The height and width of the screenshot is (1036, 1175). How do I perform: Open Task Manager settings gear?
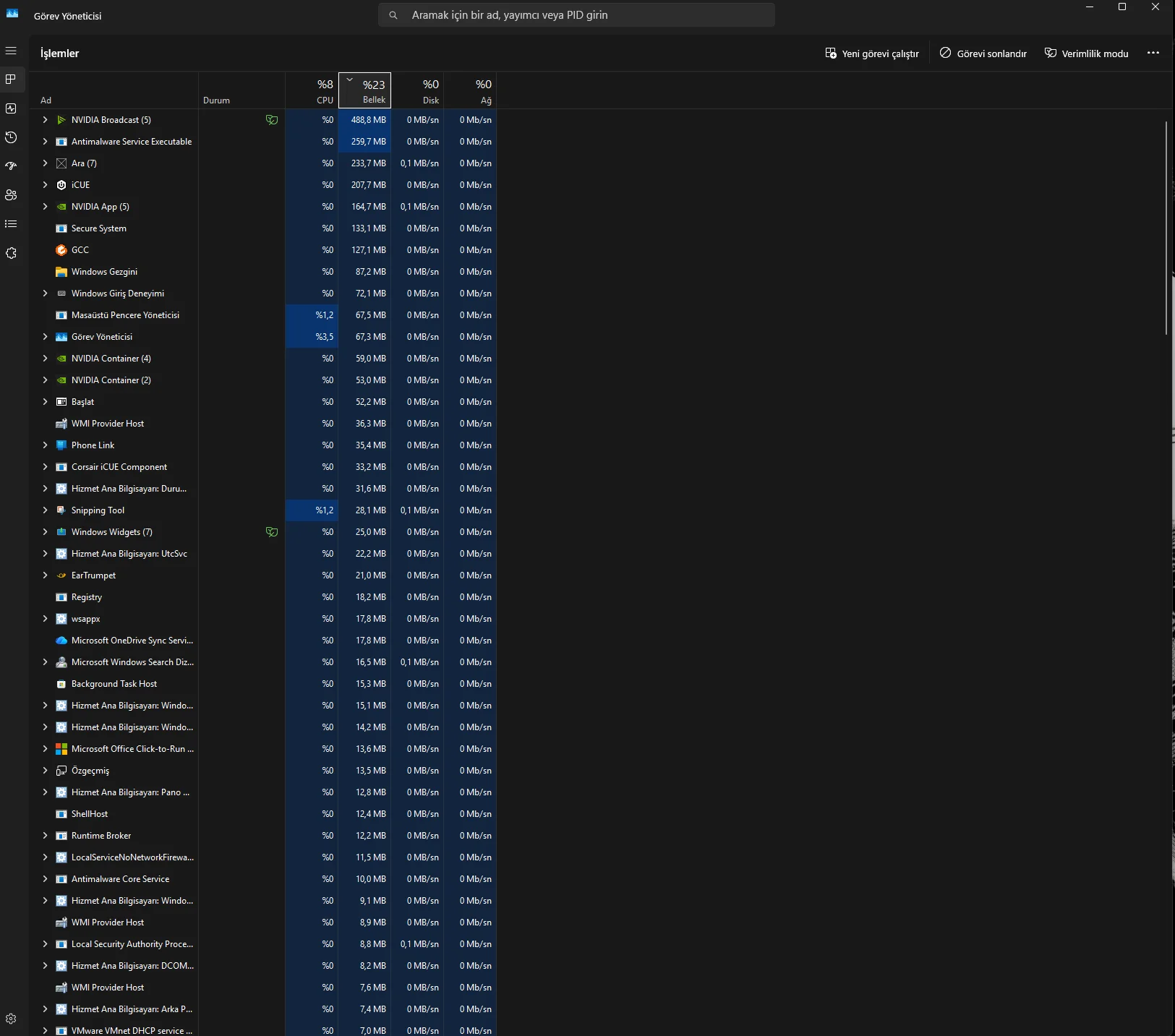point(11,1019)
